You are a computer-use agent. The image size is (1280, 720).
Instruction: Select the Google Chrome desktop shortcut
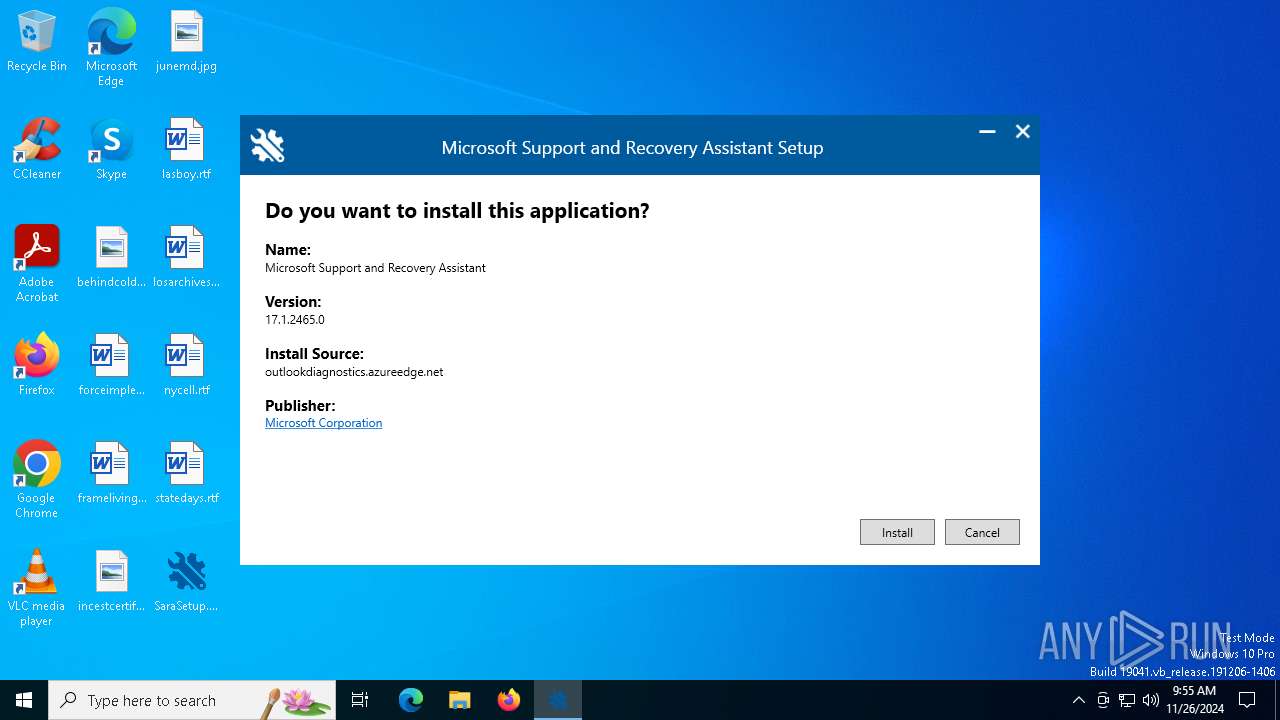pyautogui.click(x=37, y=480)
